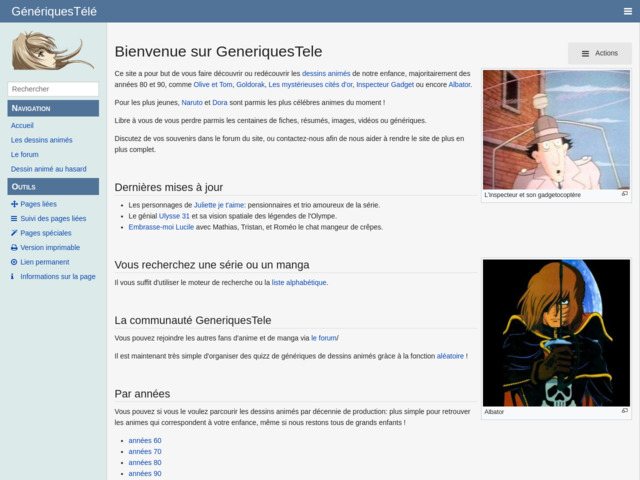The height and width of the screenshot is (480, 640).
Task: Collapse the Outils sidebar section
Action: coord(53,187)
